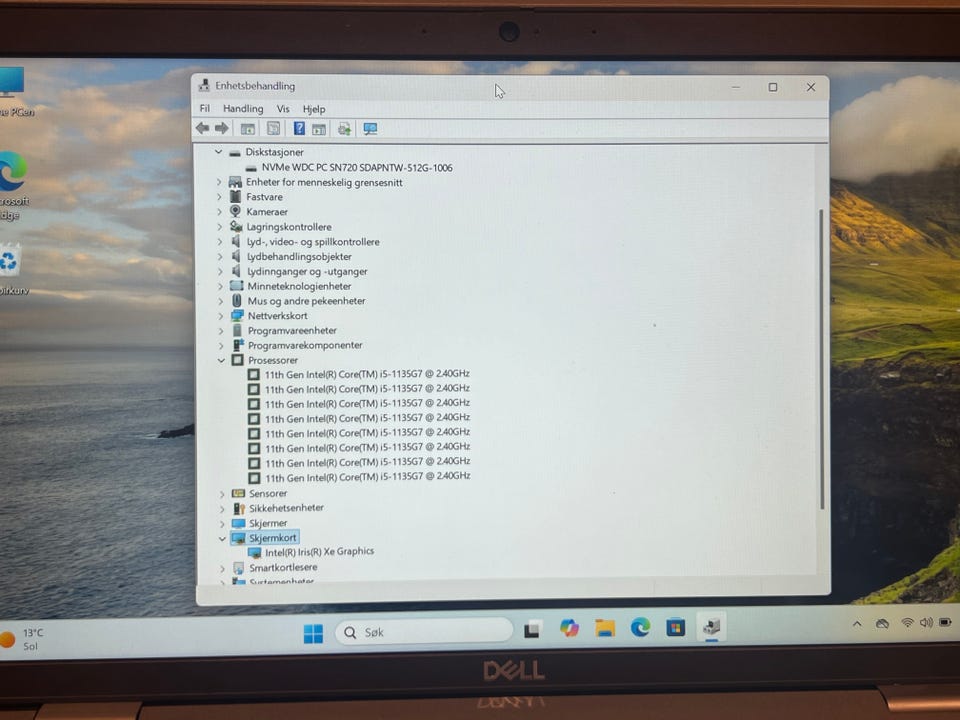The width and height of the screenshot is (960, 720).
Task: Select Lydbehandlingsobjekter row
Action: tap(299, 257)
